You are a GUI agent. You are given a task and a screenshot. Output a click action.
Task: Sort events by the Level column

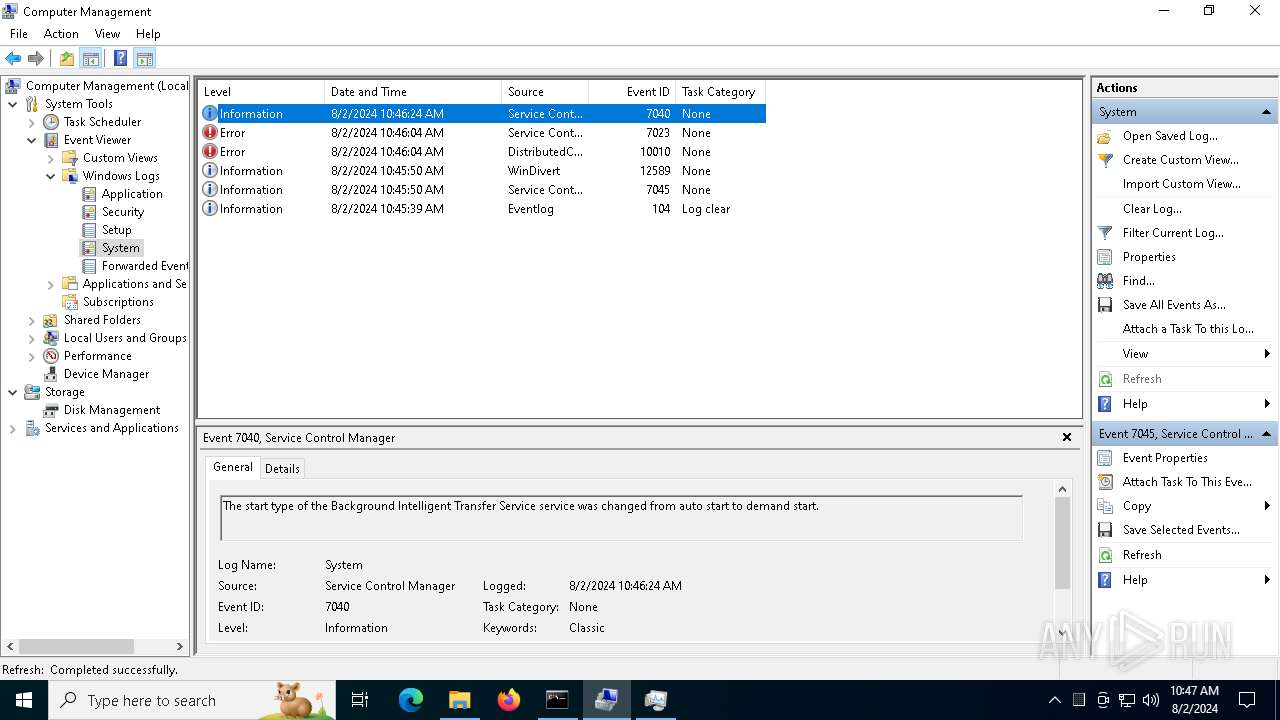click(x=260, y=91)
